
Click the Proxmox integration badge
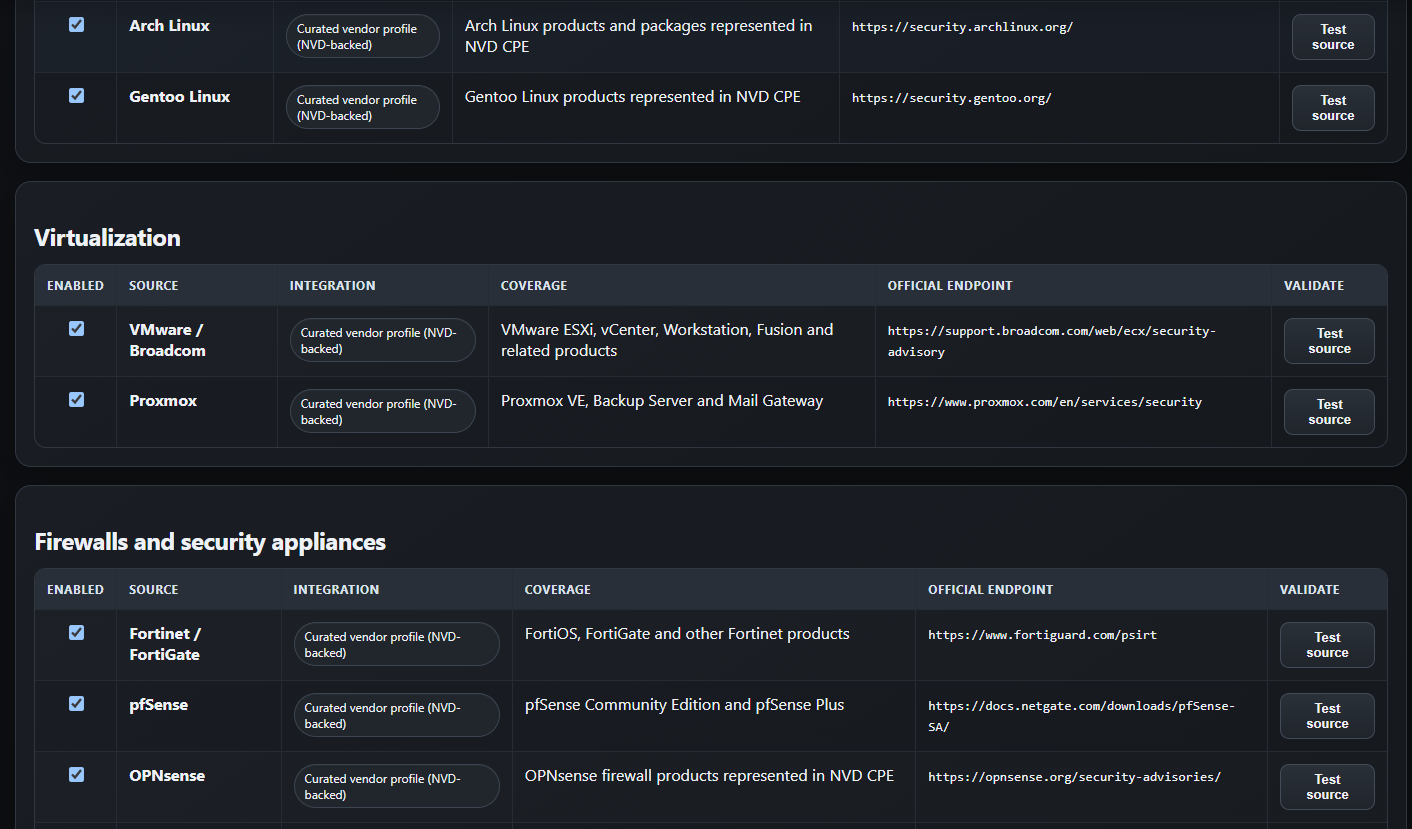(x=383, y=412)
